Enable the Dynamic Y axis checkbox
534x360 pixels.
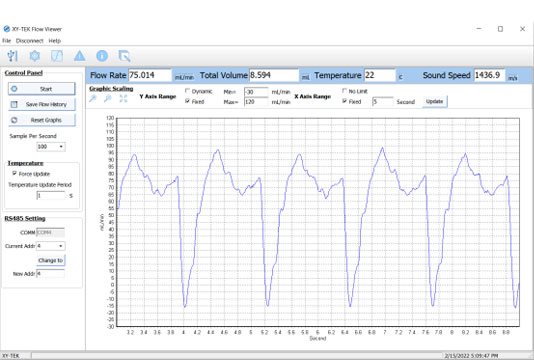187,91
